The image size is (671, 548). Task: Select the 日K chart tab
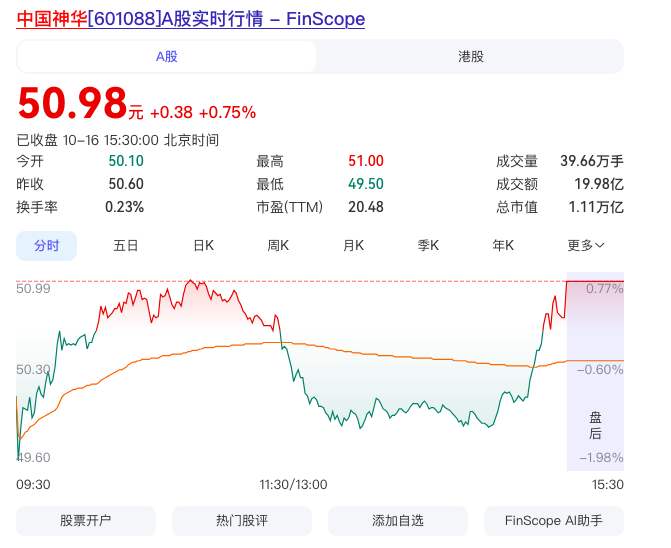click(204, 246)
